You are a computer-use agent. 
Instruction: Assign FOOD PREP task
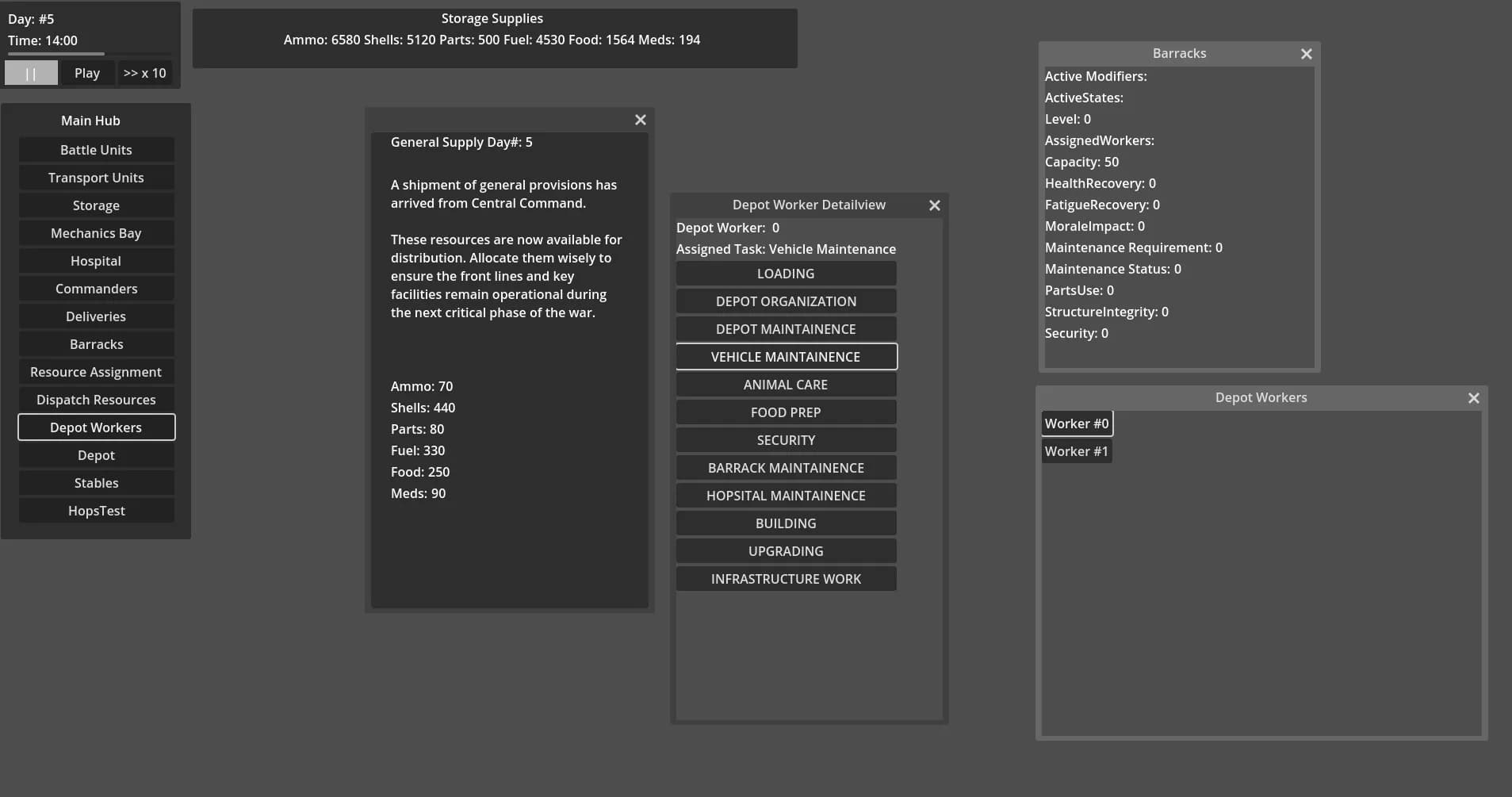point(786,412)
